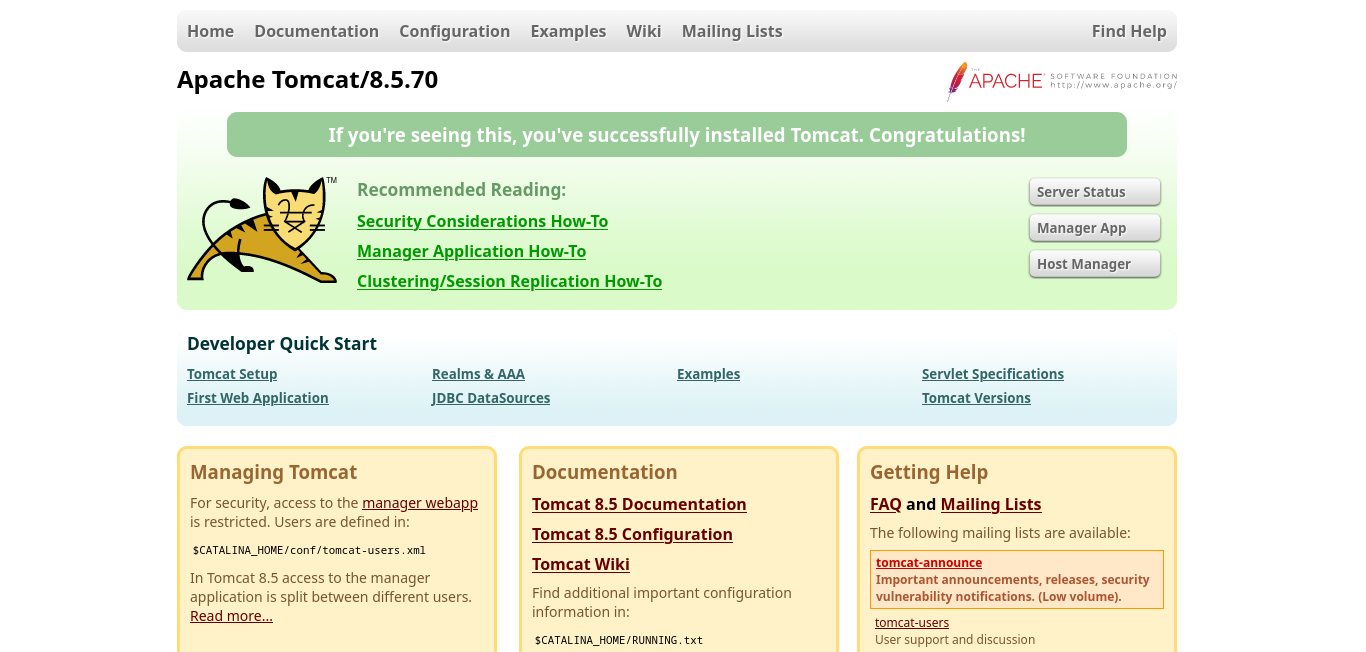This screenshot has width=1366, height=652.
Task: Open the Tomcat 8.5 Configuration link
Action: pos(632,534)
